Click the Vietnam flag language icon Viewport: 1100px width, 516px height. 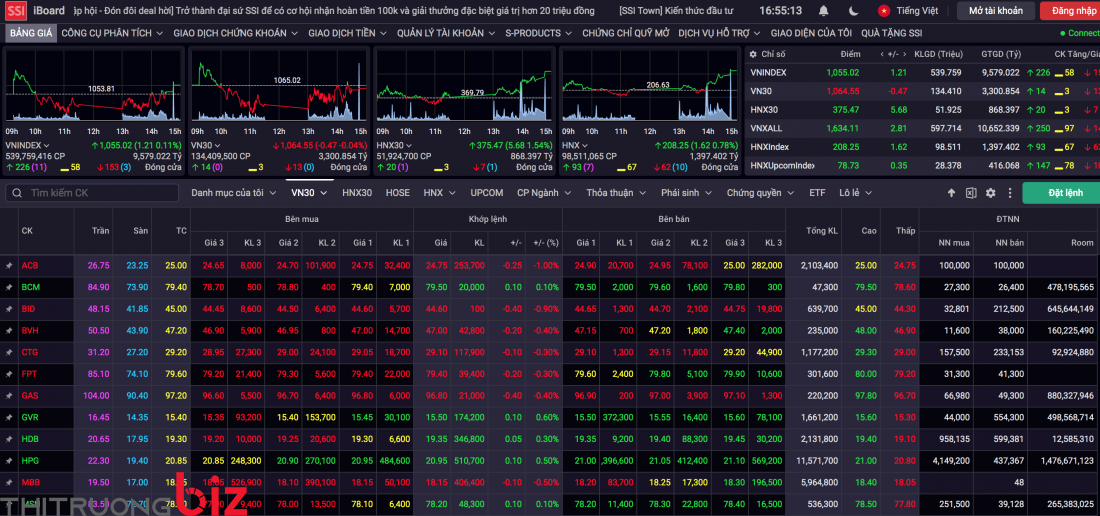tap(885, 11)
